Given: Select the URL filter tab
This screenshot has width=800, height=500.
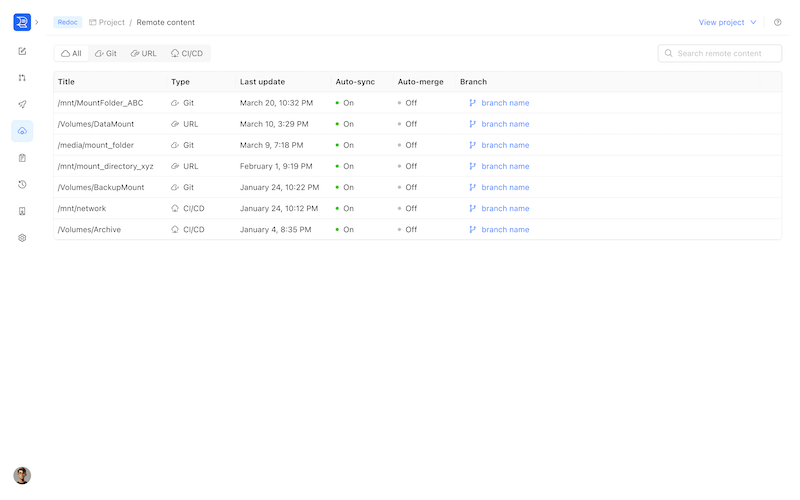Looking at the screenshot, I should (143, 54).
